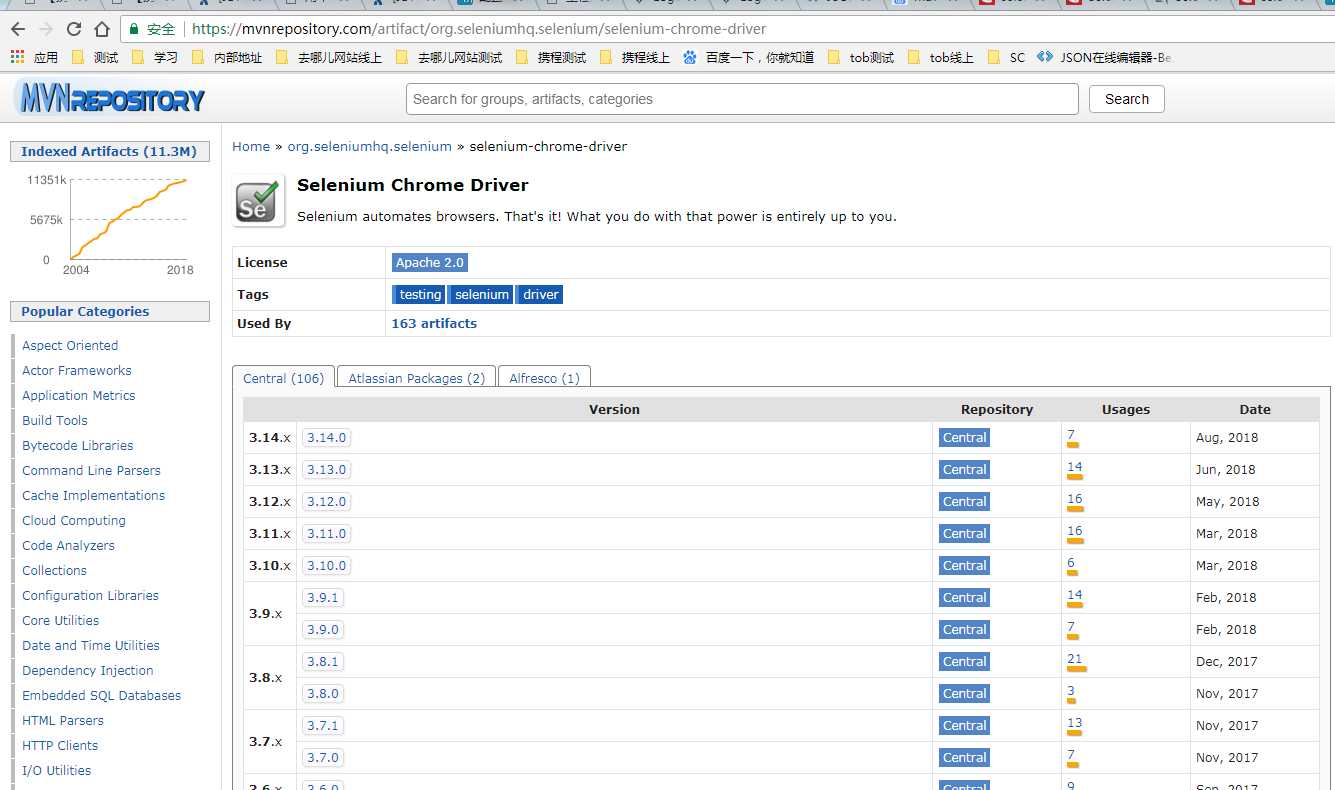The height and width of the screenshot is (790, 1335).
Task: Open version 3.13.0
Action: pos(327,469)
